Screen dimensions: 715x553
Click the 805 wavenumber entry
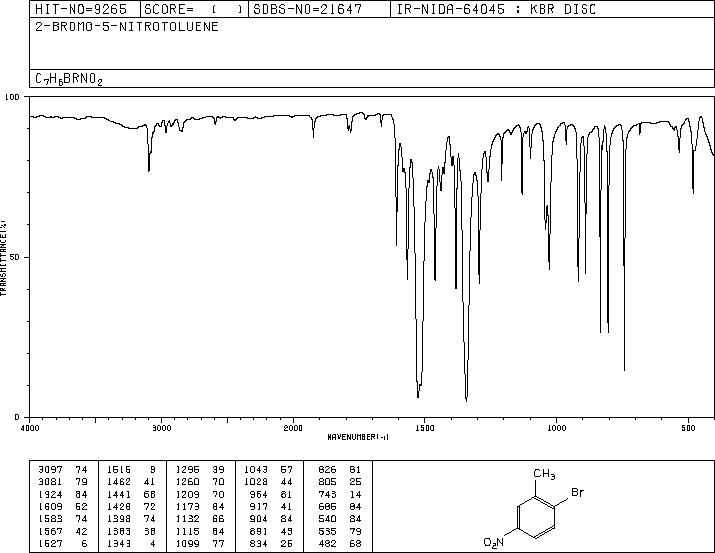(x=327, y=482)
